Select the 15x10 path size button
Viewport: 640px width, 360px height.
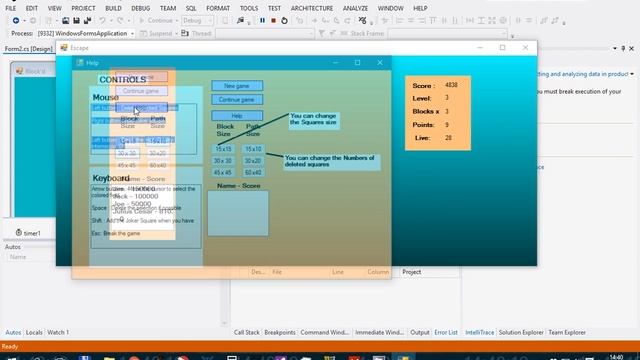coord(253,149)
